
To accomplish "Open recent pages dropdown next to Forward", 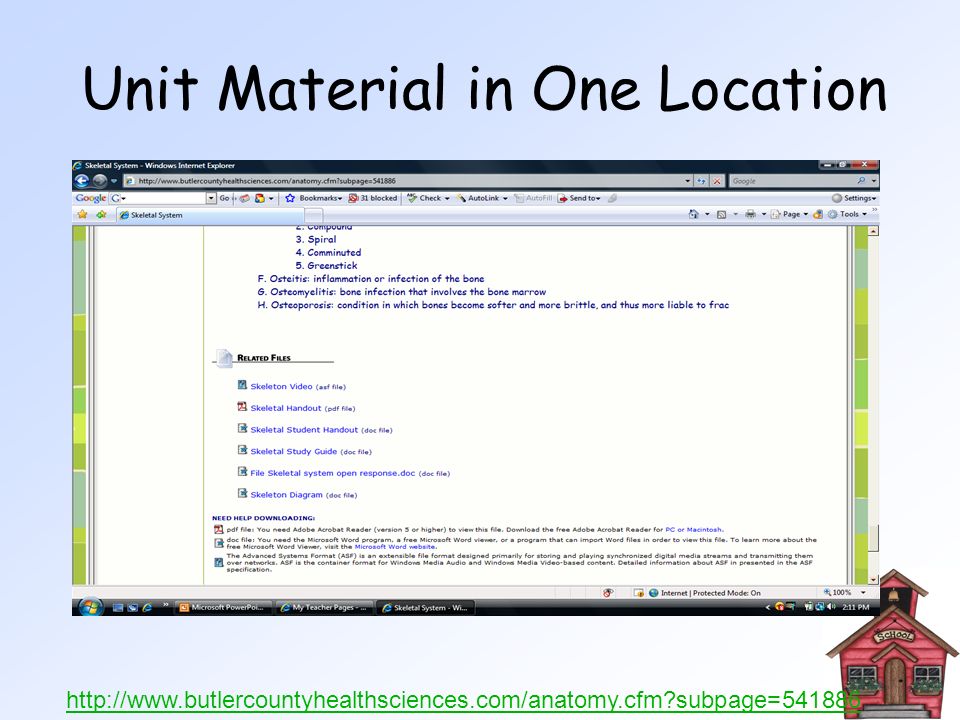I will click(114, 181).
